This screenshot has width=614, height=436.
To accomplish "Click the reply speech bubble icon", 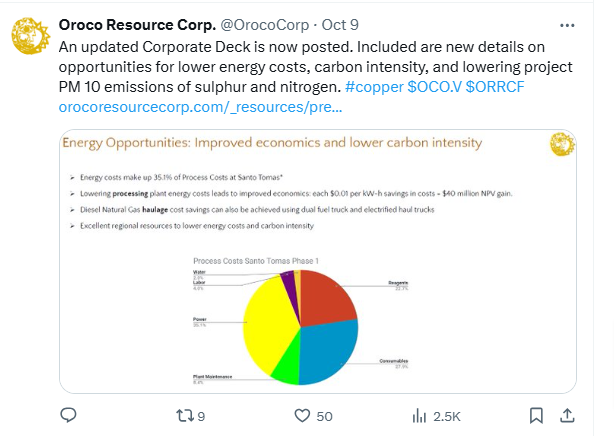I will pos(68,415).
